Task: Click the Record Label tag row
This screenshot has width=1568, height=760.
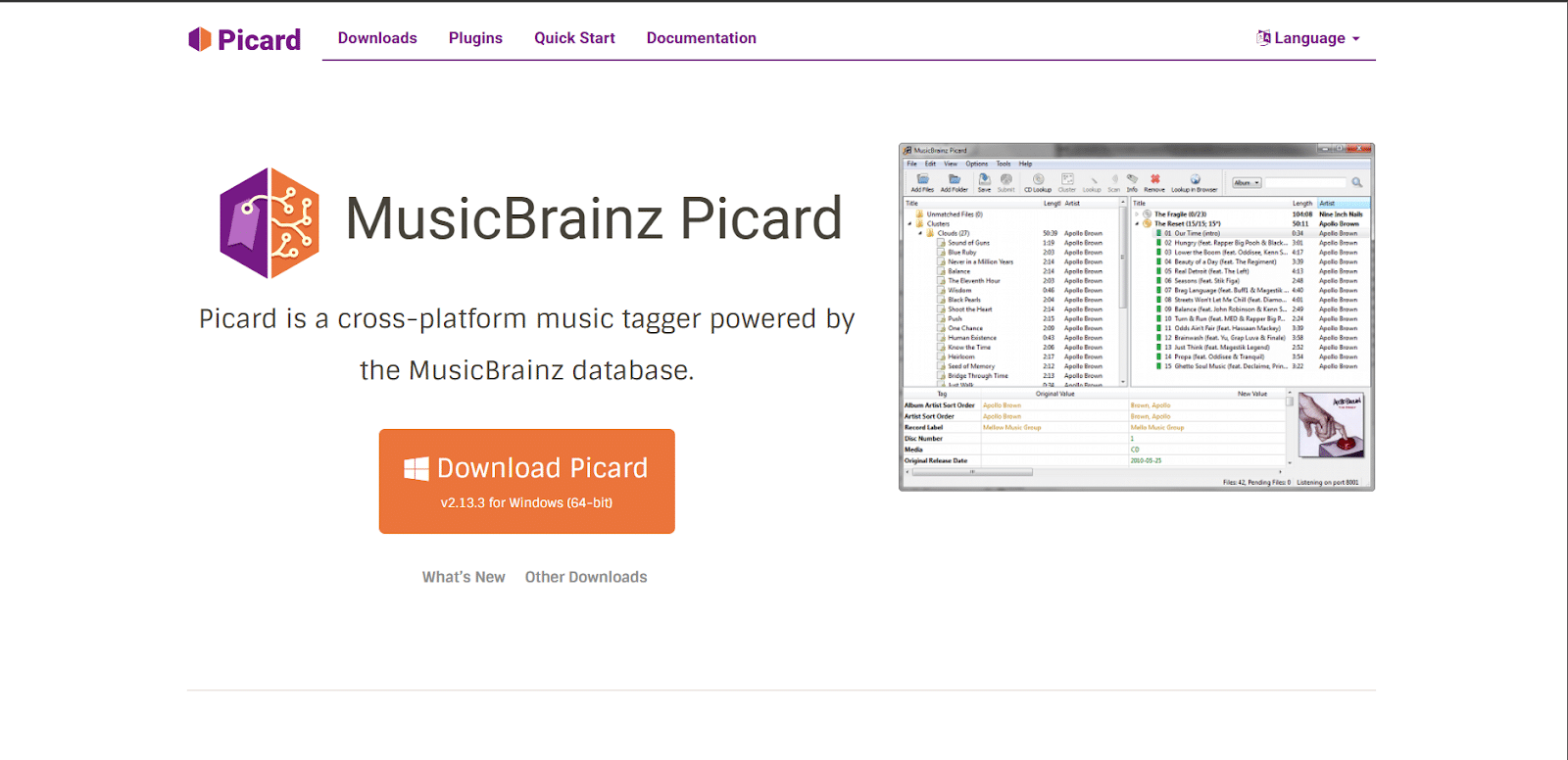Action: (1094, 428)
